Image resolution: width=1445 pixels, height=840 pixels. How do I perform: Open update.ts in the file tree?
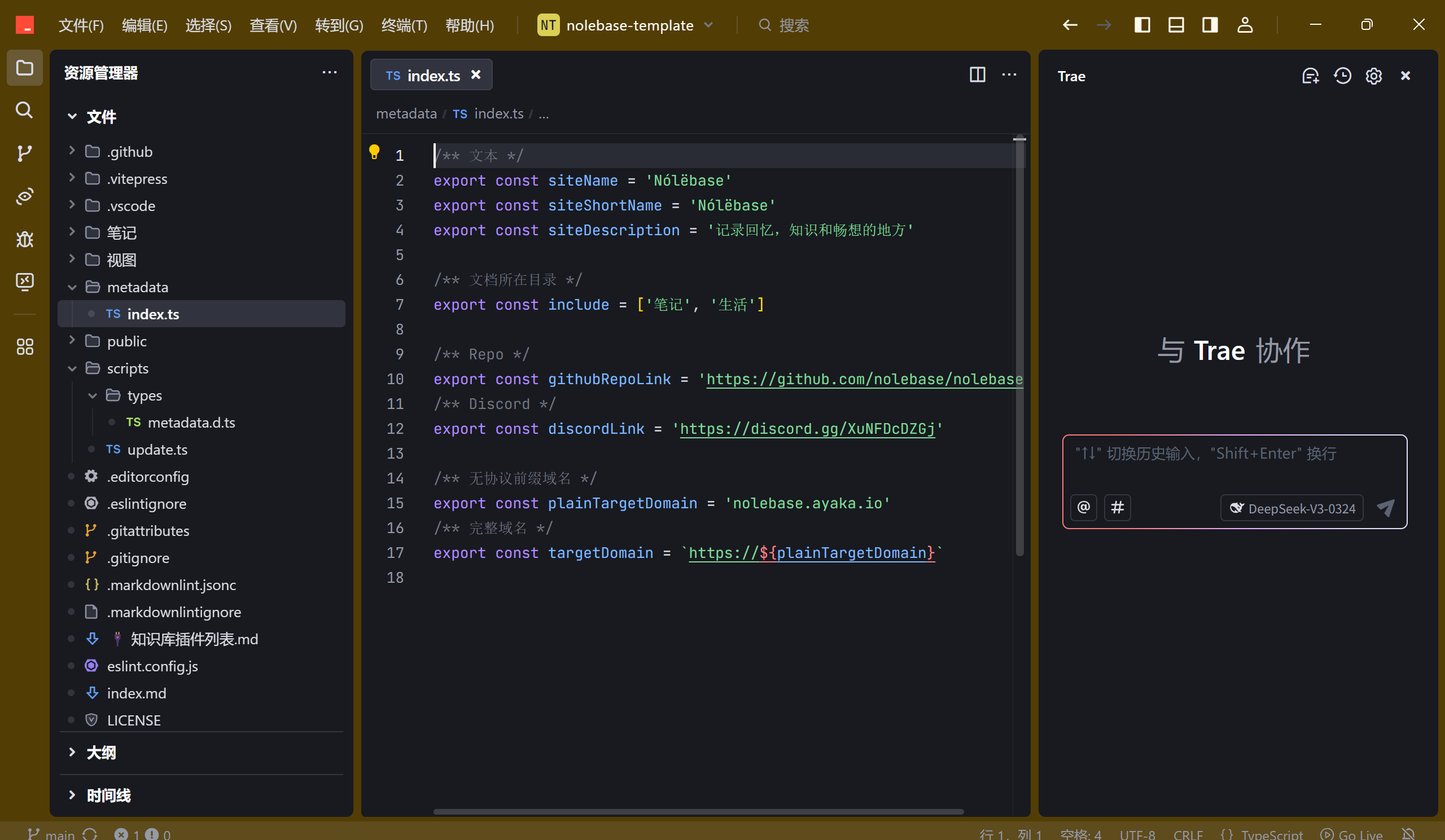point(157,449)
